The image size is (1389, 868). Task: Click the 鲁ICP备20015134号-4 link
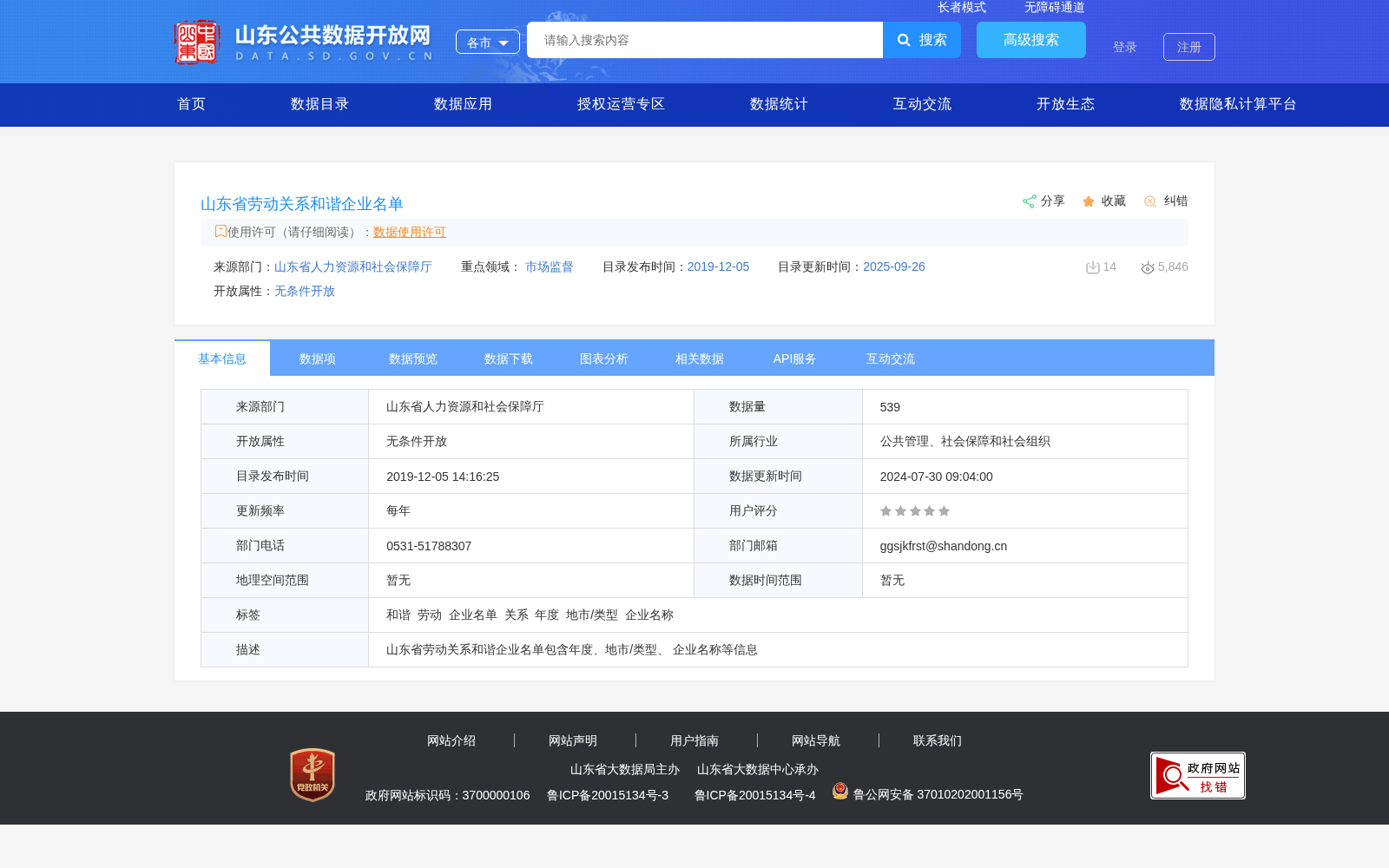(755, 795)
